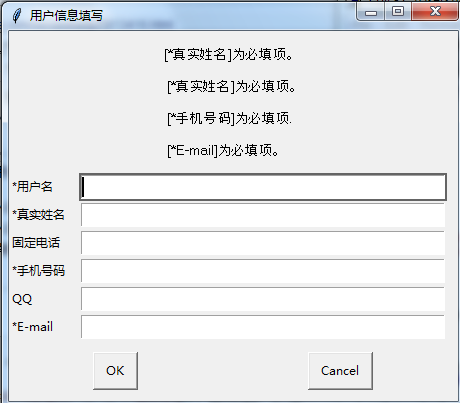Image resolution: width=460 pixels, height=403 pixels.
Task: Click the 用户信息填写 window title text
Action: (66, 16)
